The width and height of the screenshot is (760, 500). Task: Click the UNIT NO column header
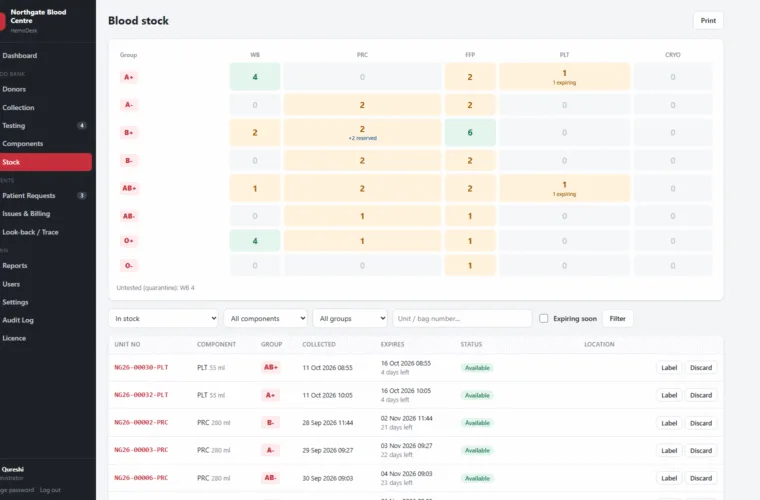coord(127,344)
